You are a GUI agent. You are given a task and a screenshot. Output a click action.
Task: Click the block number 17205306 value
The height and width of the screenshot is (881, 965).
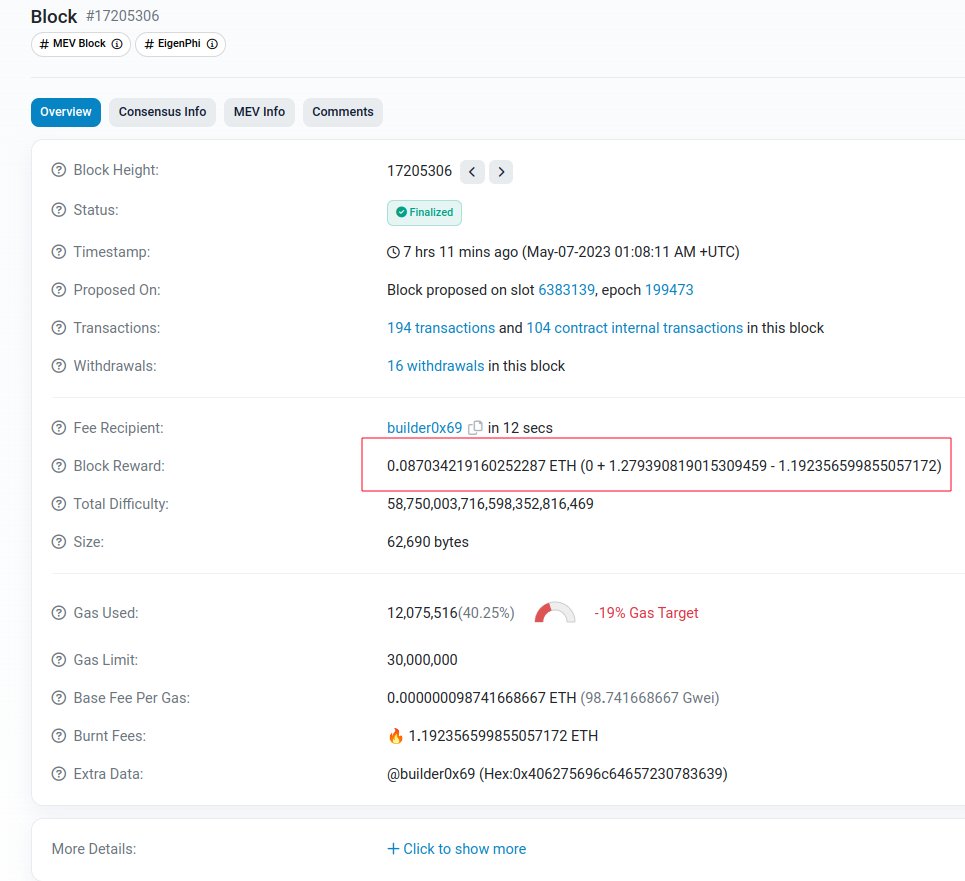pos(419,171)
